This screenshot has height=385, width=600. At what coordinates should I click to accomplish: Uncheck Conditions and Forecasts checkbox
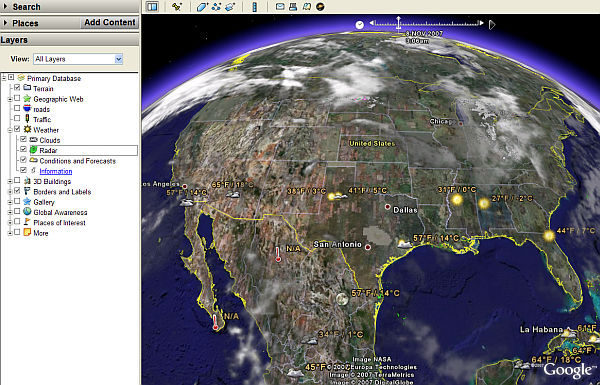(24, 160)
